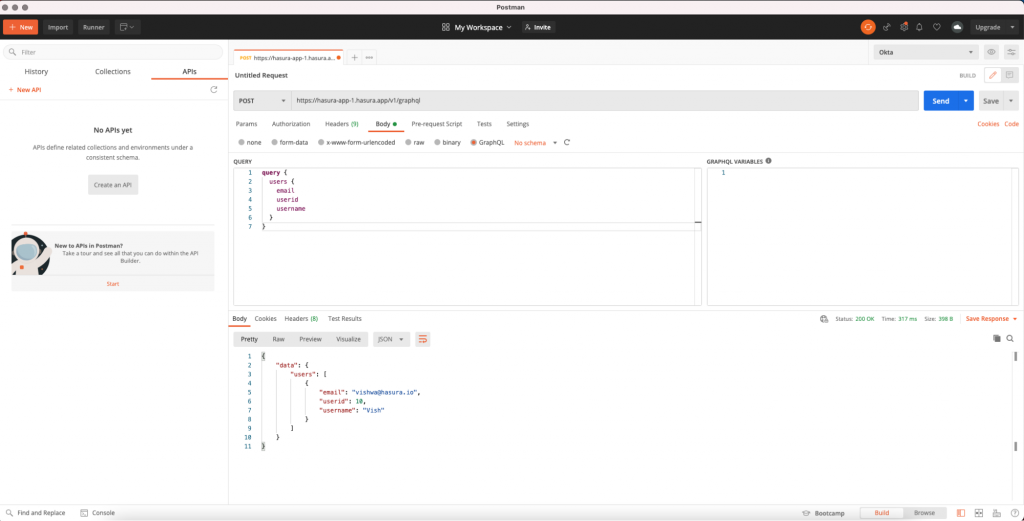Click Create an API button
Screen dimensions: 1024x521
coord(113,185)
